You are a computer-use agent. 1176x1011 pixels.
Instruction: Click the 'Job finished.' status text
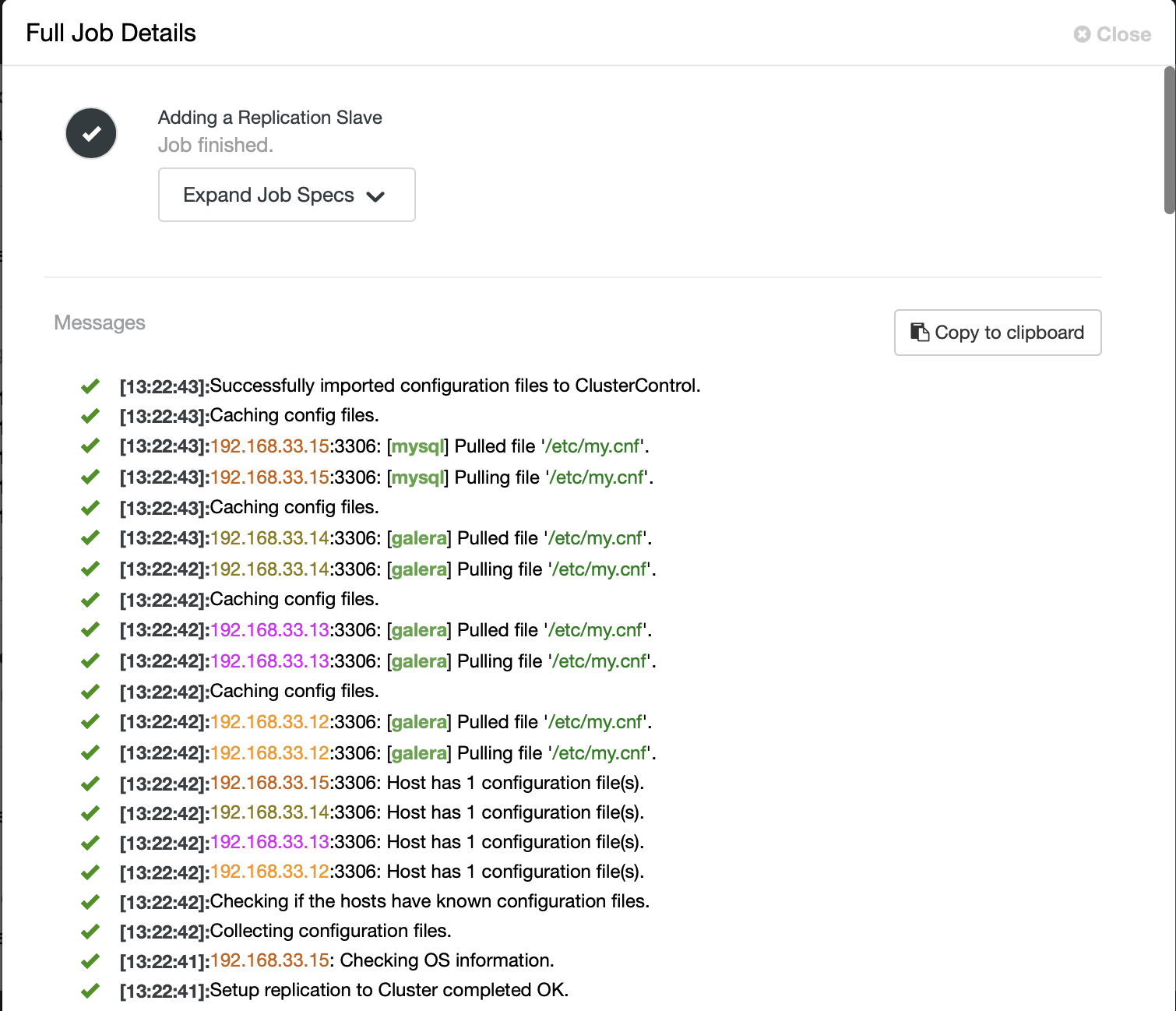tap(216, 145)
